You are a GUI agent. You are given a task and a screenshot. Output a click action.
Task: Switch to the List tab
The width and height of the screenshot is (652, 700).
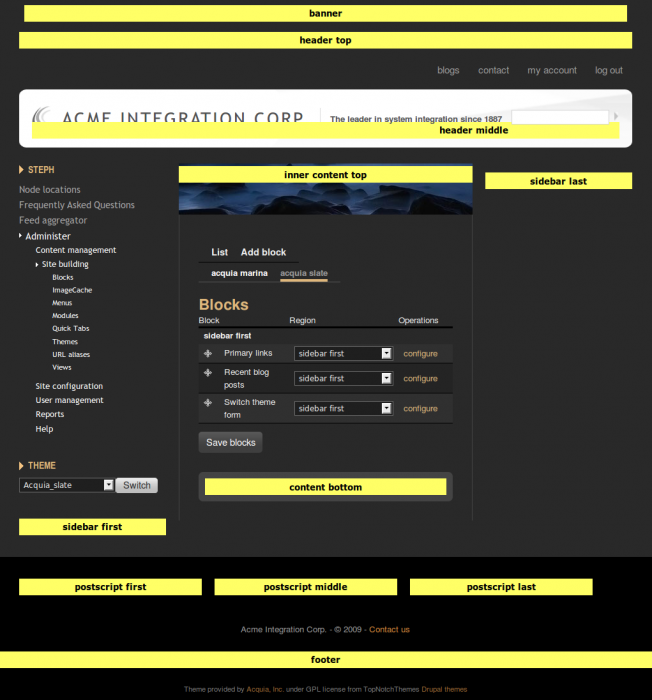(219, 252)
